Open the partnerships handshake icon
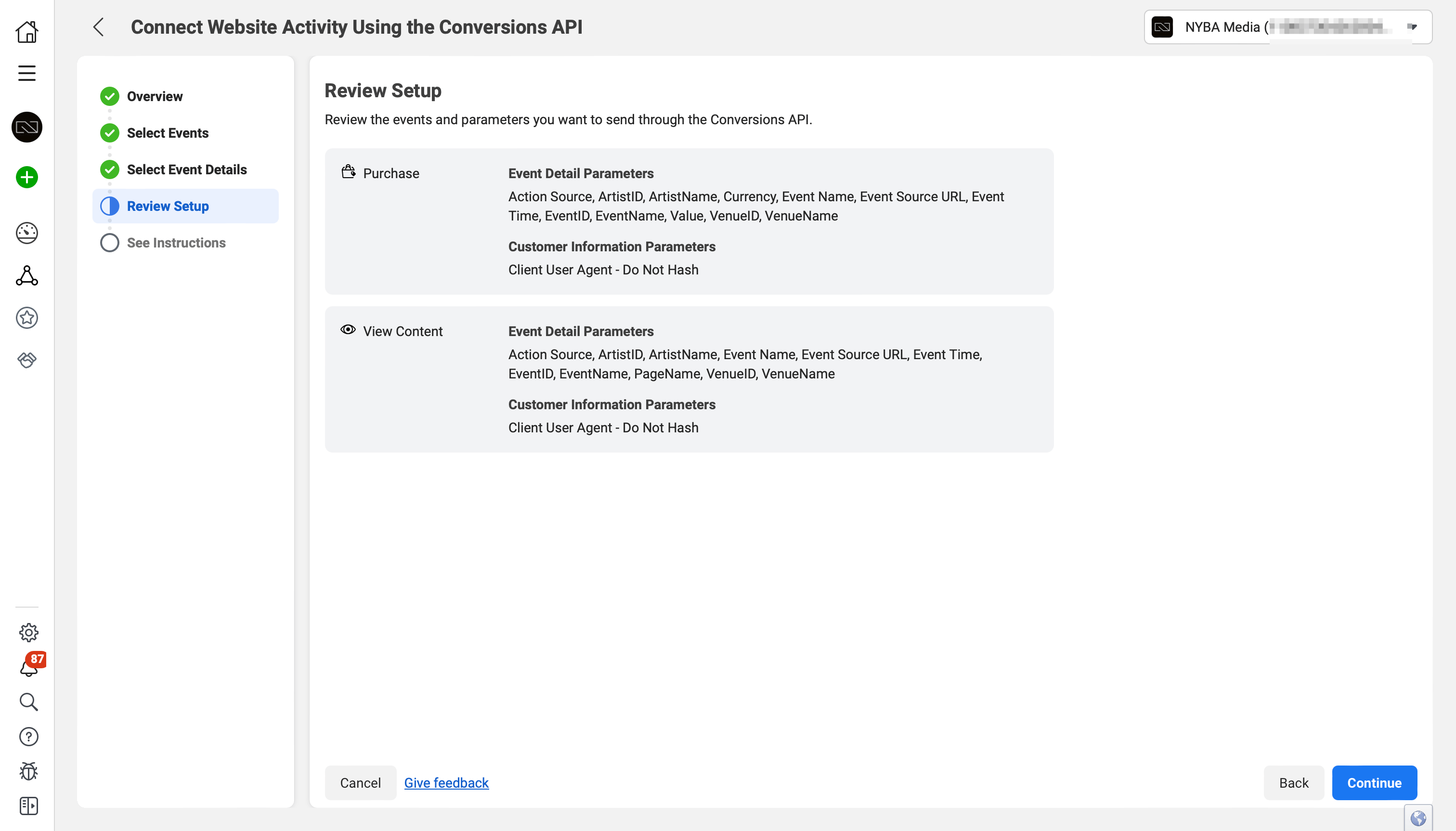This screenshot has height=831, width=1456. pos(27,360)
